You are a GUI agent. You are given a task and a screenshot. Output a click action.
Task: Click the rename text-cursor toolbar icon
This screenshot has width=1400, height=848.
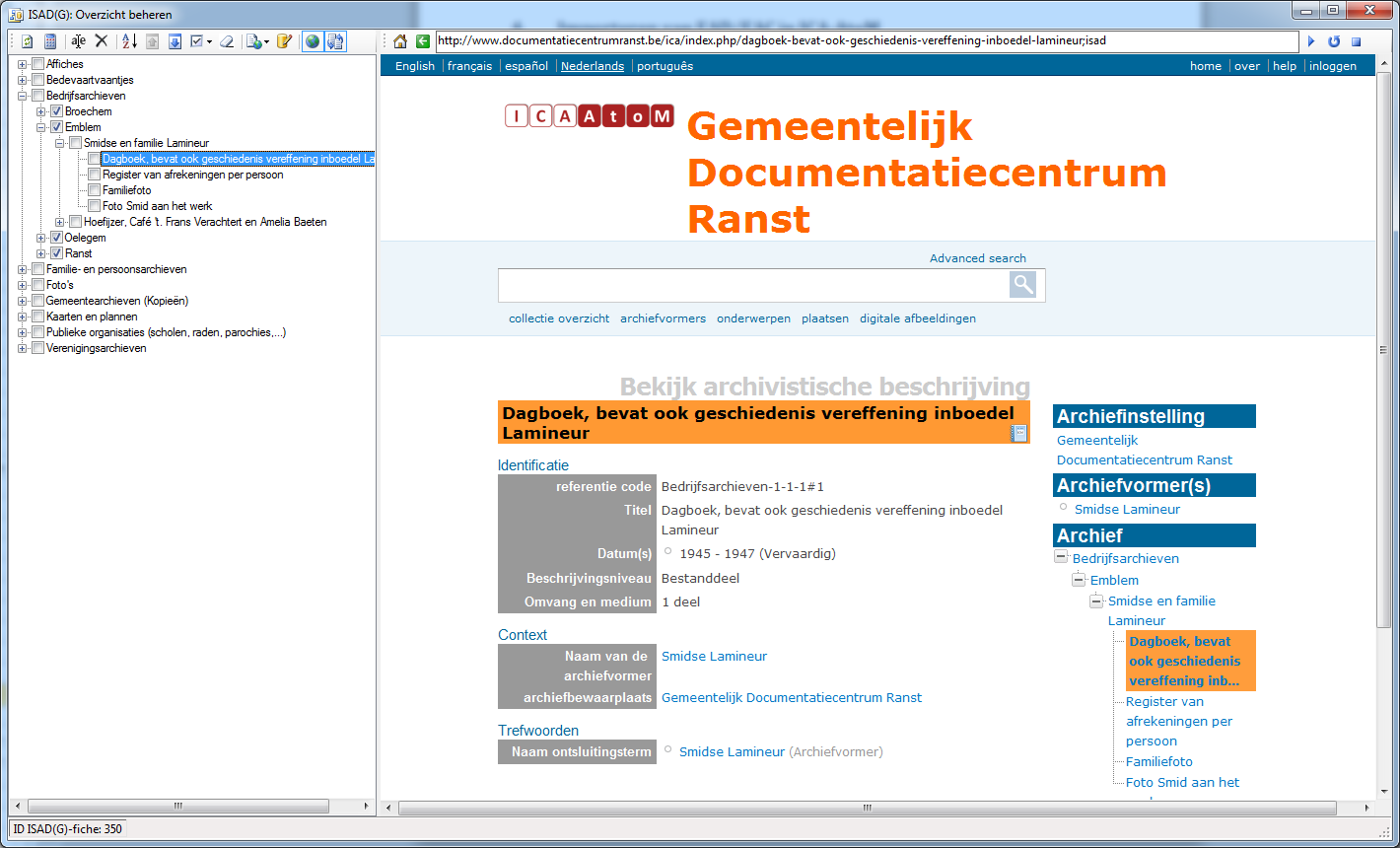[x=78, y=41]
